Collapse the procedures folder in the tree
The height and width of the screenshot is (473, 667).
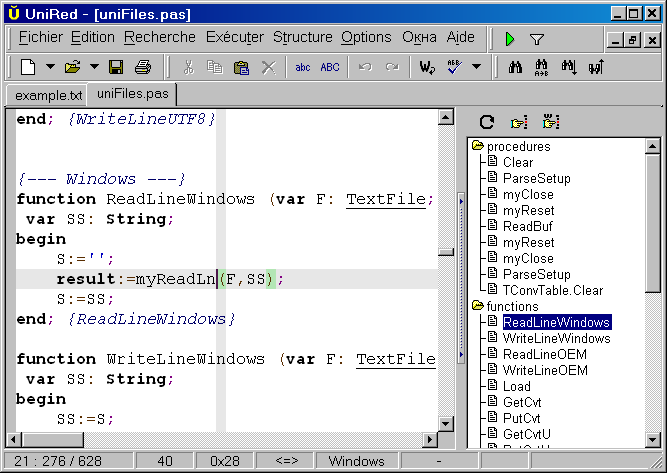coord(478,147)
